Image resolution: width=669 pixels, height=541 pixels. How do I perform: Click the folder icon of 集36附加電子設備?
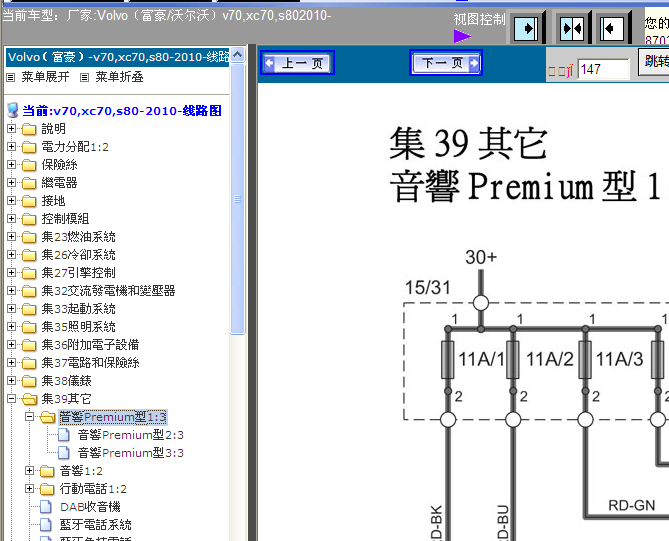tap(29, 345)
